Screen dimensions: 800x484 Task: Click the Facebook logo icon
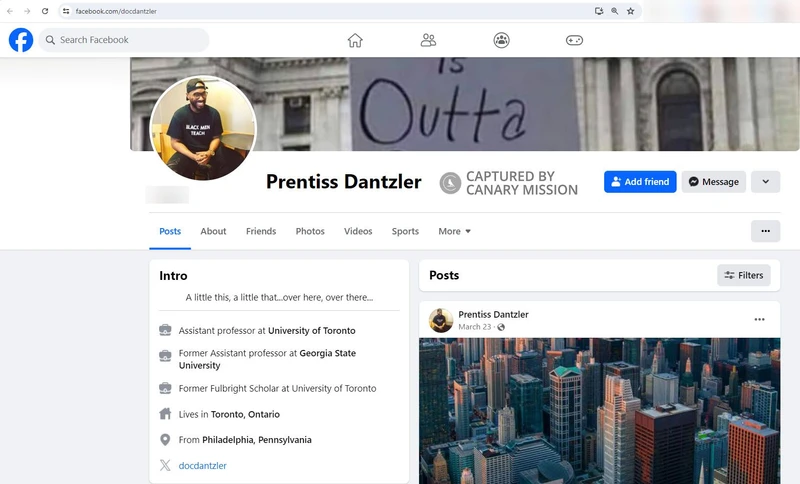[21, 40]
